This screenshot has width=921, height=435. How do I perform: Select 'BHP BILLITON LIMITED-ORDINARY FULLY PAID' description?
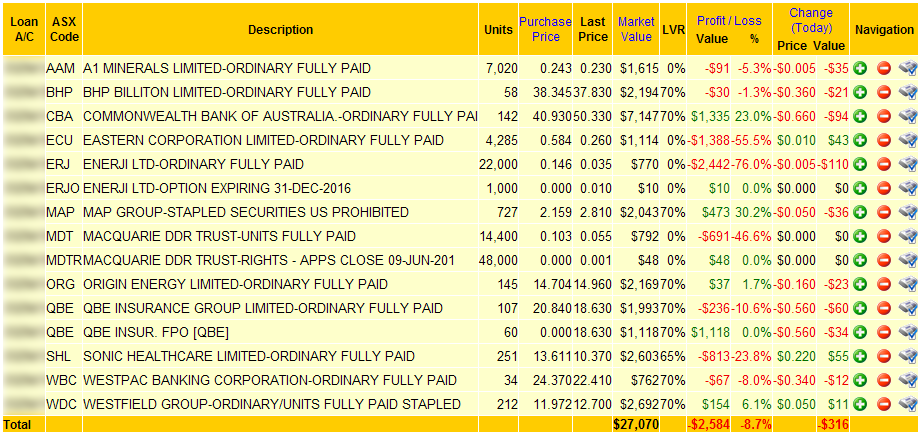[x=227, y=92]
